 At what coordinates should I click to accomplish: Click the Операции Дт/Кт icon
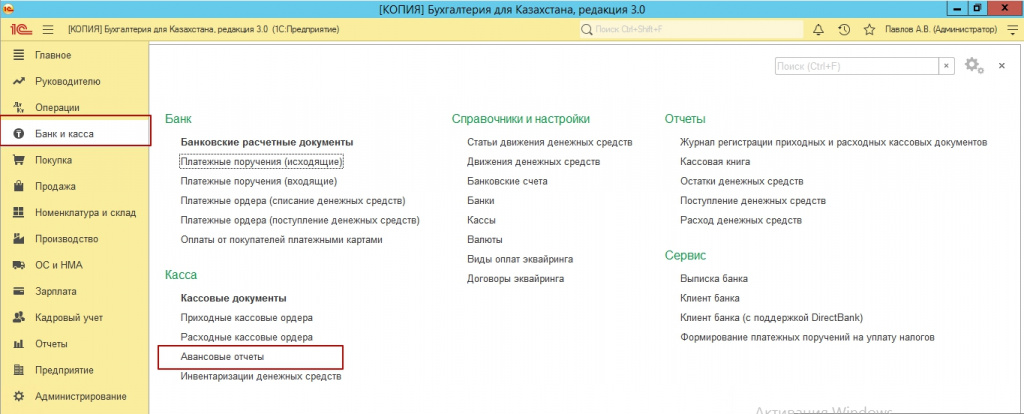coord(19,108)
